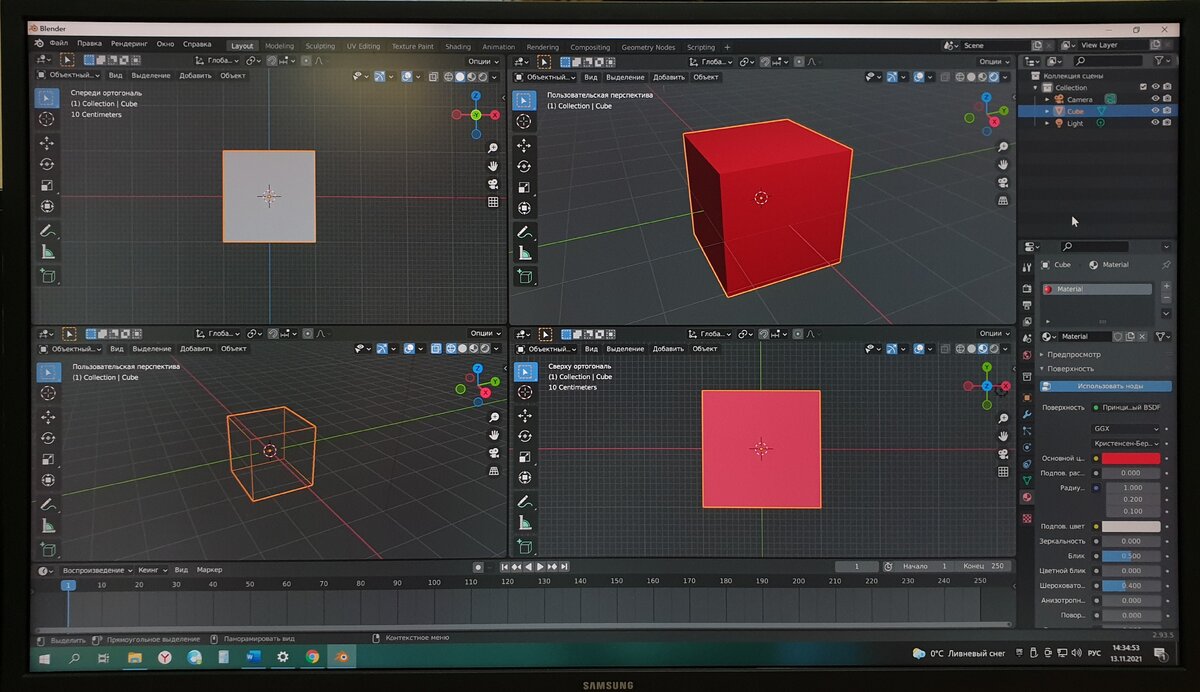Screen dimensions: 1200x692
Task: Switch to the Modeling workspace tab
Action: (279, 47)
